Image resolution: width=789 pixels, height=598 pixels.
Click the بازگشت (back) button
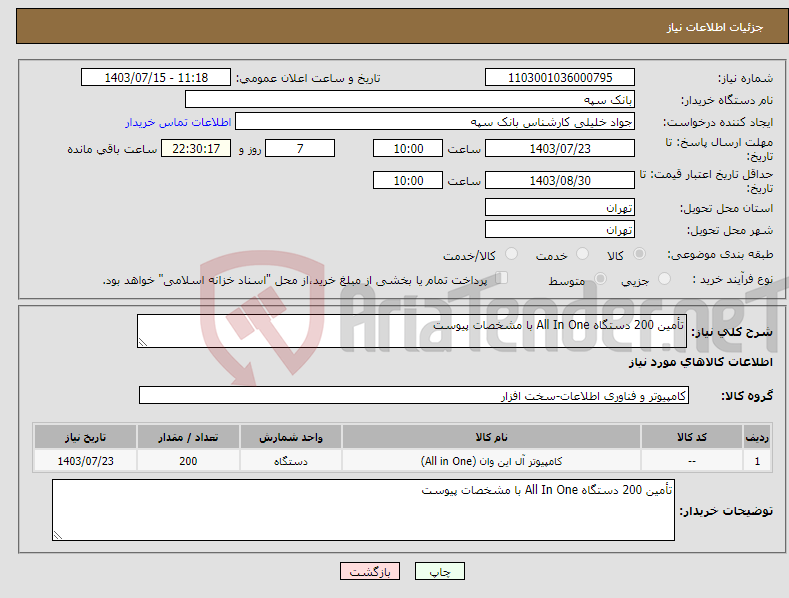click(370, 571)
